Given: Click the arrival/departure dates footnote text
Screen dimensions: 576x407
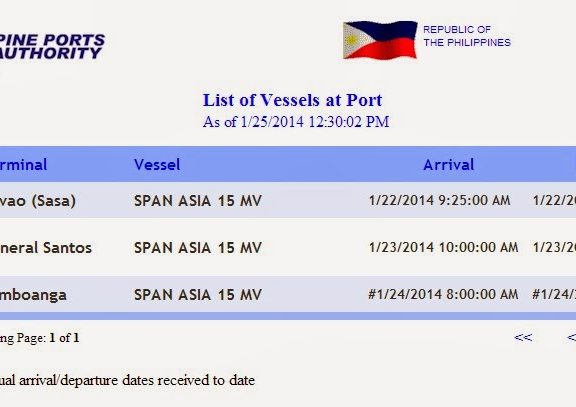Looking at the screenshot, I should [127, 380].
